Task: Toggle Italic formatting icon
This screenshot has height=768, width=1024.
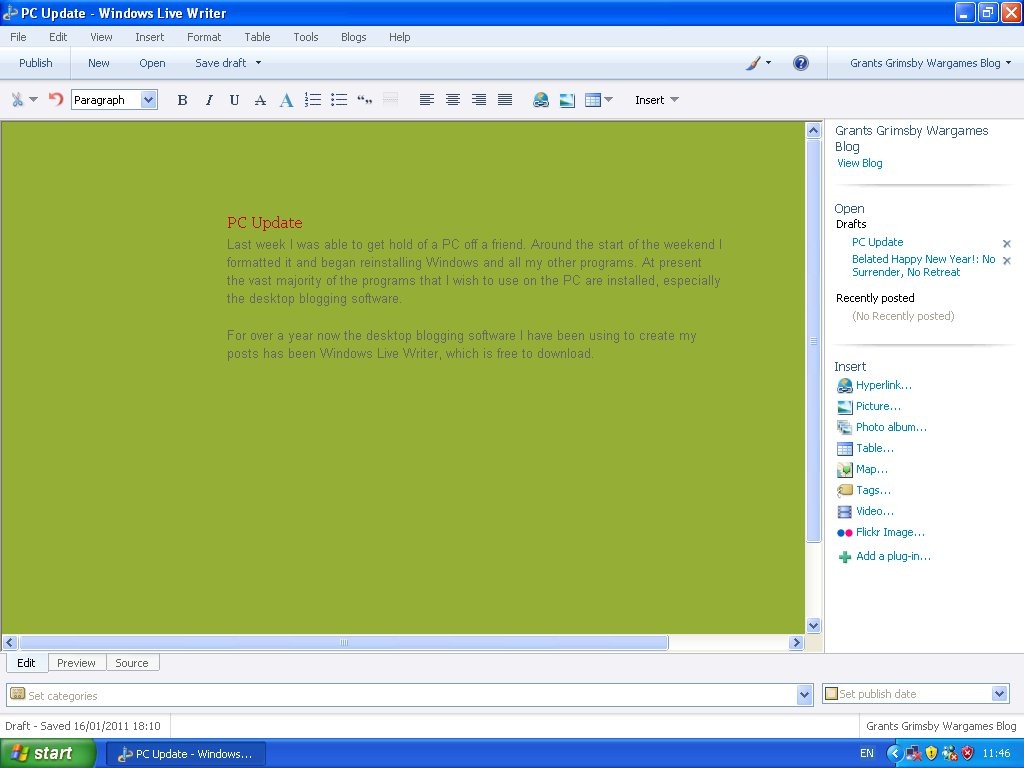Action: [209, 100]
